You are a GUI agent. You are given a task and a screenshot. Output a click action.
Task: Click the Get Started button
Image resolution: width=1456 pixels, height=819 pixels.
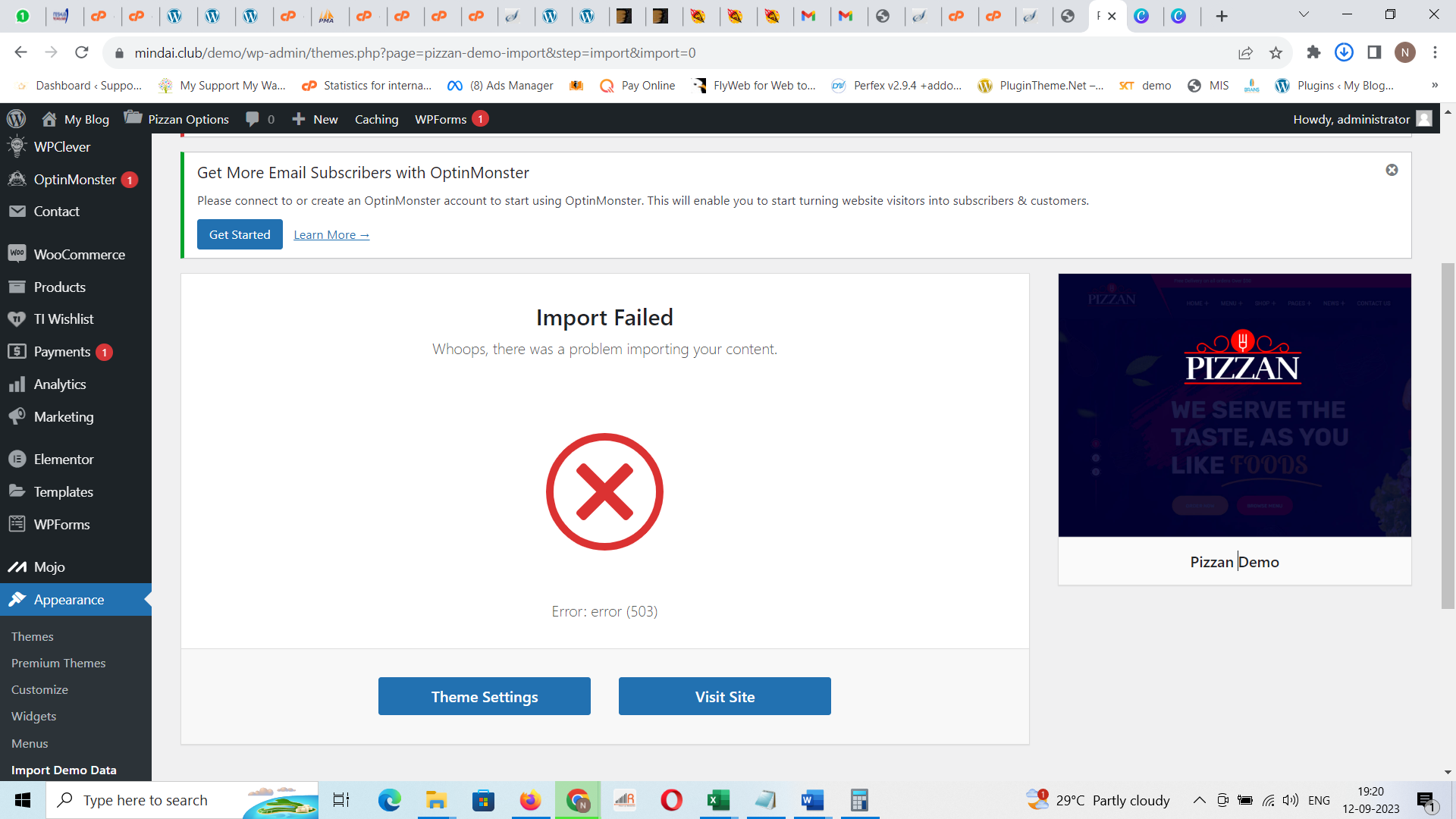pyautogui.click(x=240, y=235)
